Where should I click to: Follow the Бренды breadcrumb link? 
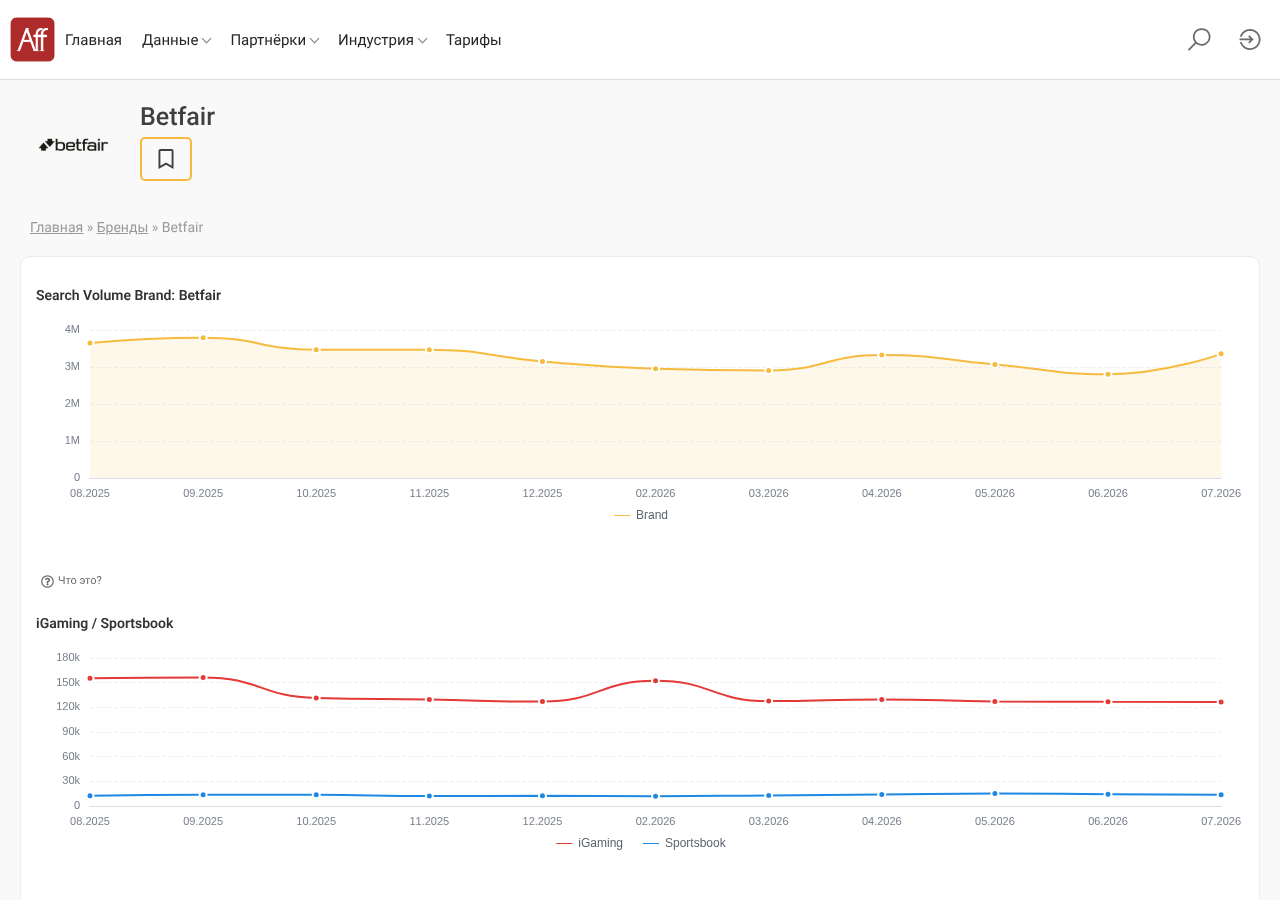pos(122,228)
